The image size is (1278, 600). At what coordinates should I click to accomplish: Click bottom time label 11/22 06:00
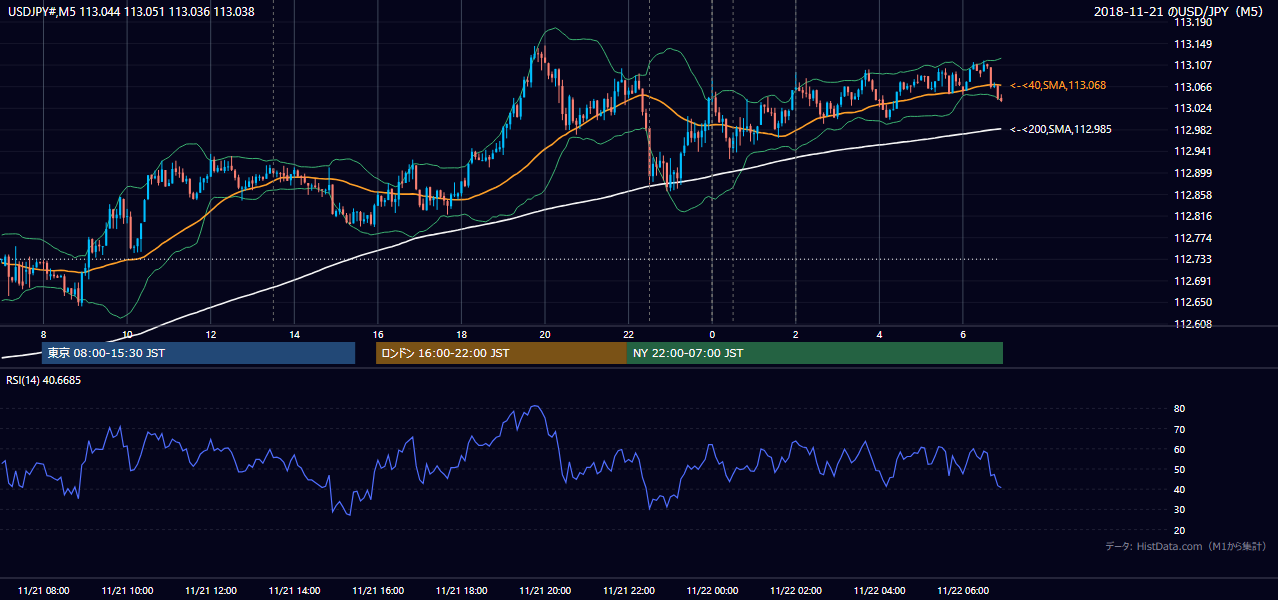click(x=963, y=591)
